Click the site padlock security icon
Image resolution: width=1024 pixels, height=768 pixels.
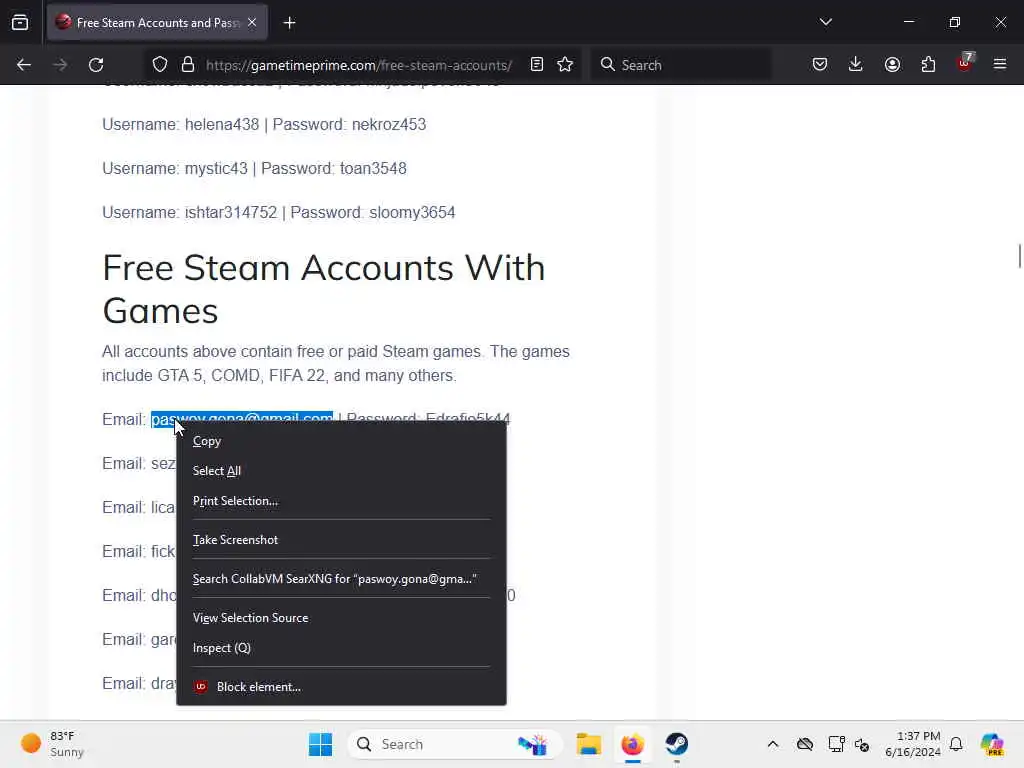click(188, 65)
